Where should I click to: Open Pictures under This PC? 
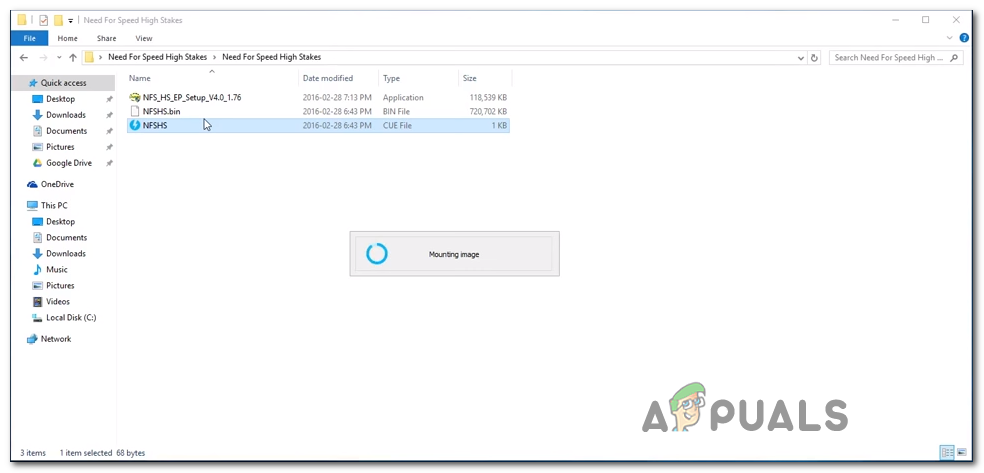click(x=60, y=285)
